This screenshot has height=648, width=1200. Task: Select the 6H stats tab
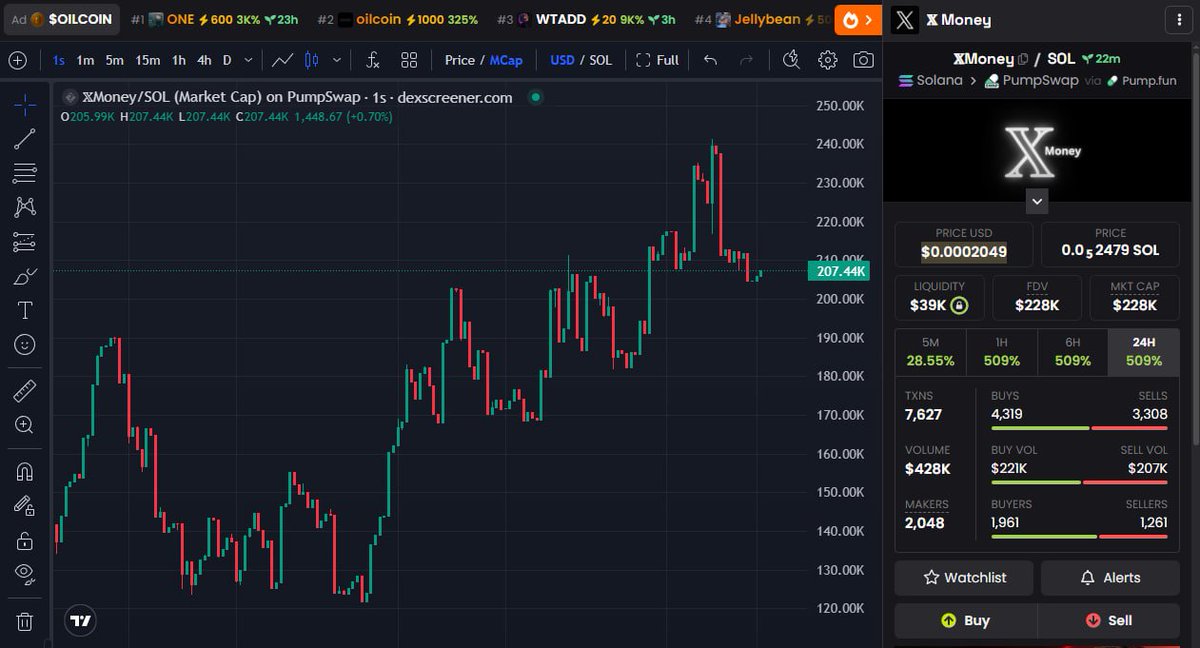[x=1073, y=352]
